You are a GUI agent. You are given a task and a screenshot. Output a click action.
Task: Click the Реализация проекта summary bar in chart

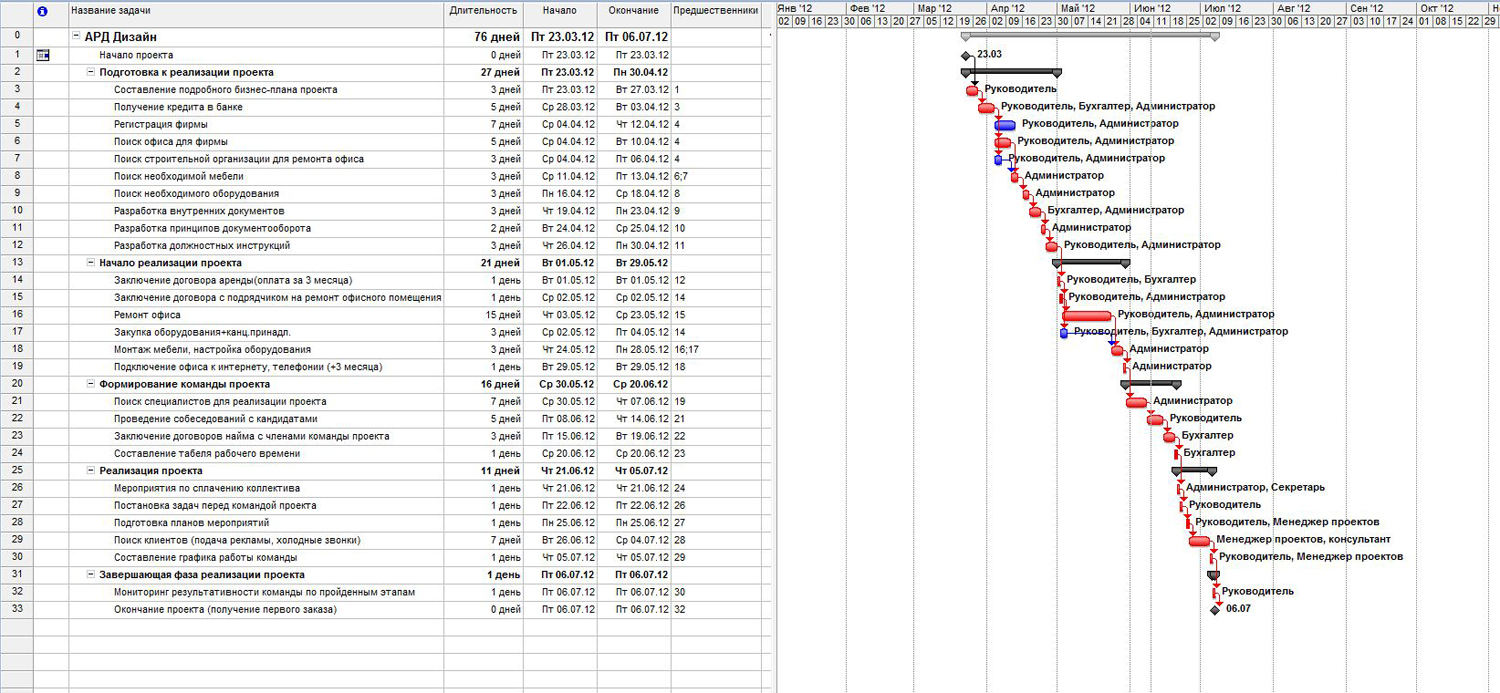tap(1194, 470)
